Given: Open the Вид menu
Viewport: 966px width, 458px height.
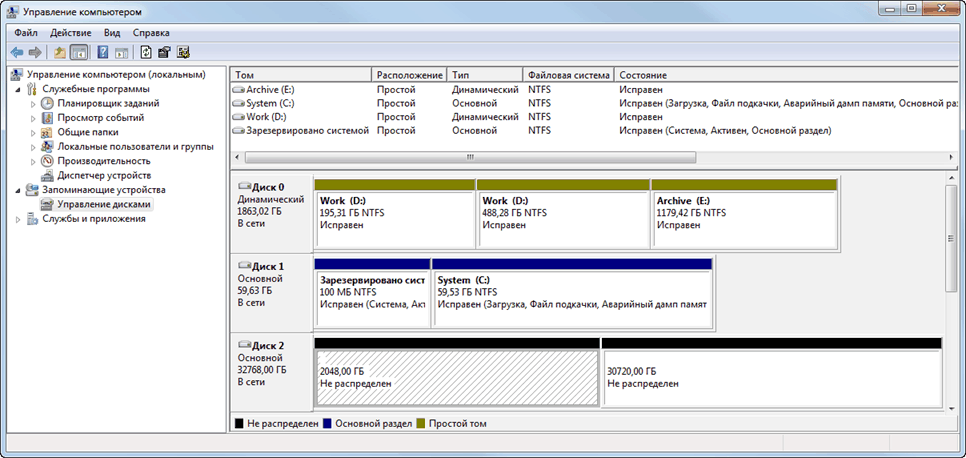Looking at the screenshot, I should (x=112, y=33).
